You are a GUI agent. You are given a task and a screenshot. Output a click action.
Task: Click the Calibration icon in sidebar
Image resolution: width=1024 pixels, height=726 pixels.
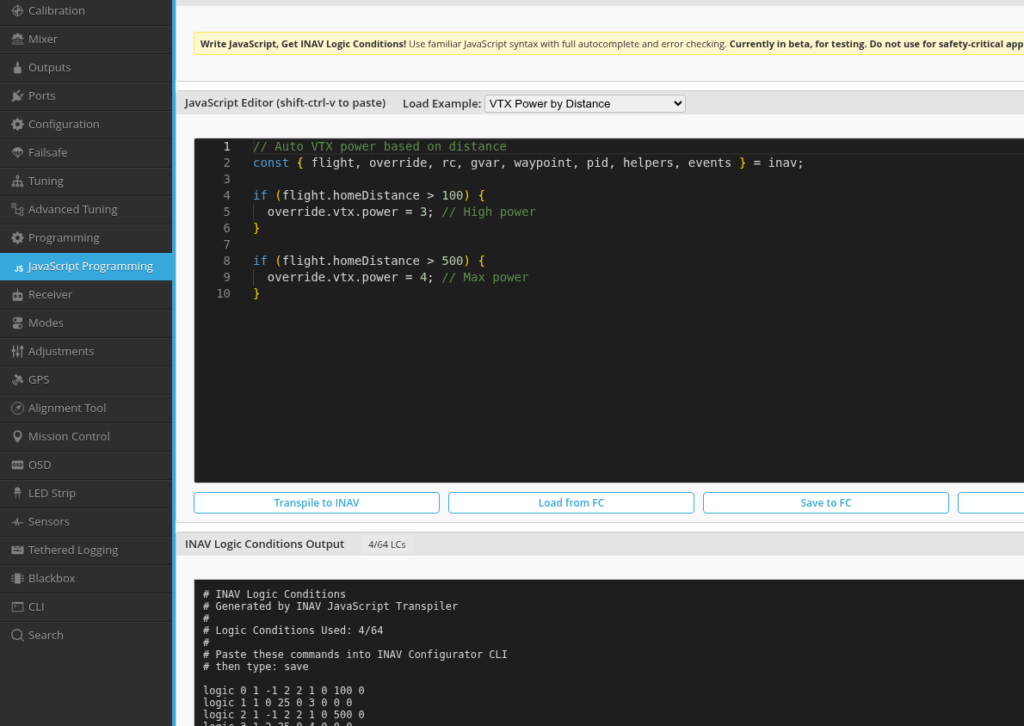click(18, 11)
